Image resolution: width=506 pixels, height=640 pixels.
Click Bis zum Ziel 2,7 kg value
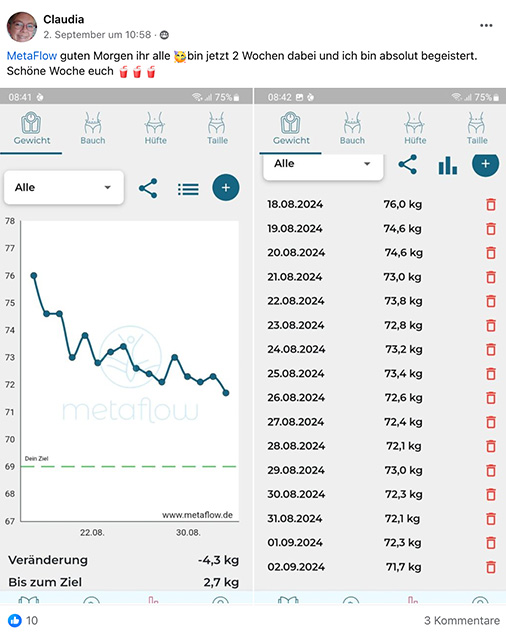point(221,582)
